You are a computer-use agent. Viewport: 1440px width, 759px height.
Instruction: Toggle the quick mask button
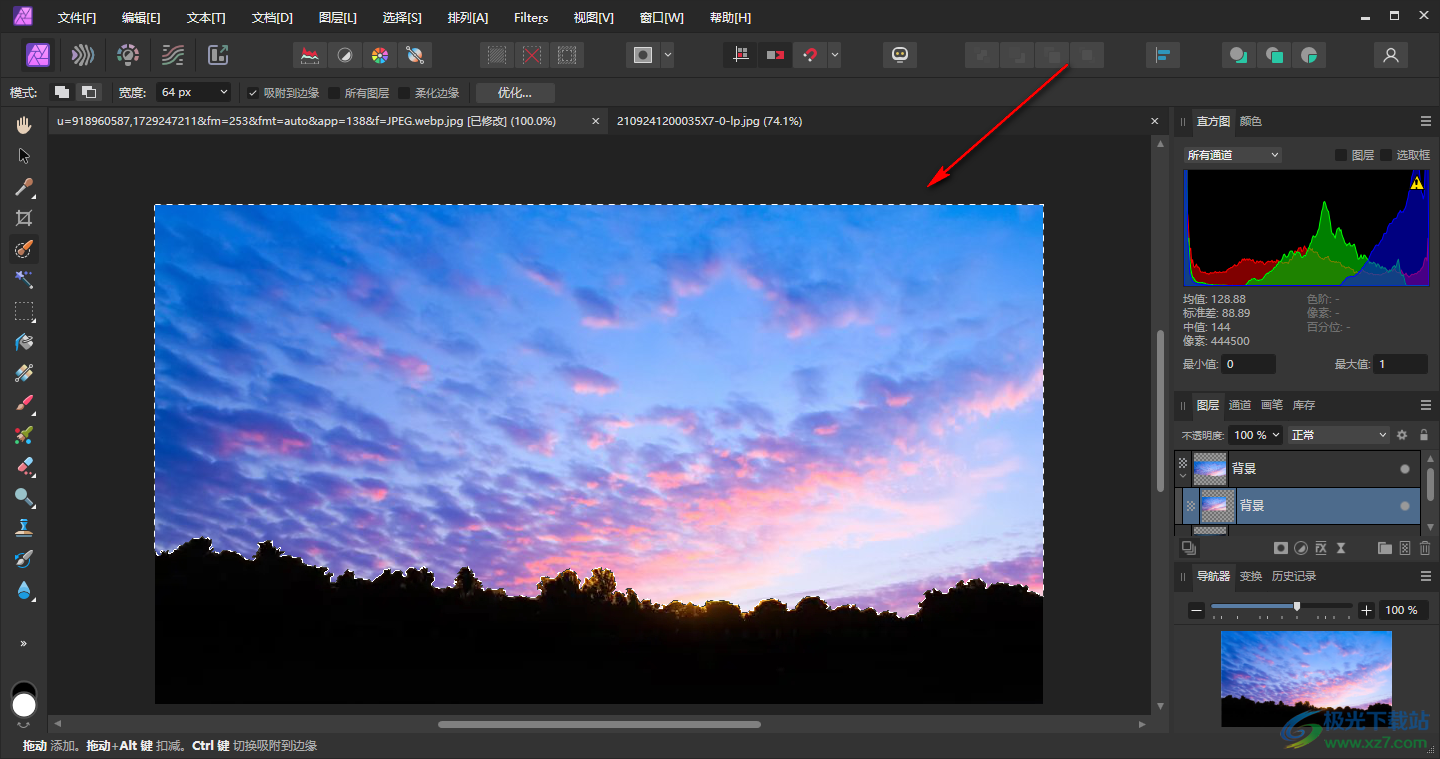pyautogui.click(x=642, y=55)
